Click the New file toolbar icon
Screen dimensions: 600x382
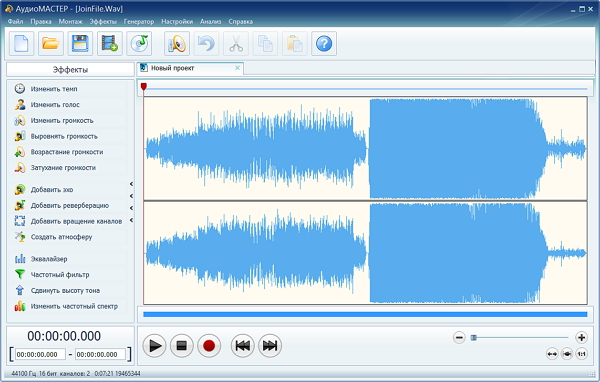[21, 43]
